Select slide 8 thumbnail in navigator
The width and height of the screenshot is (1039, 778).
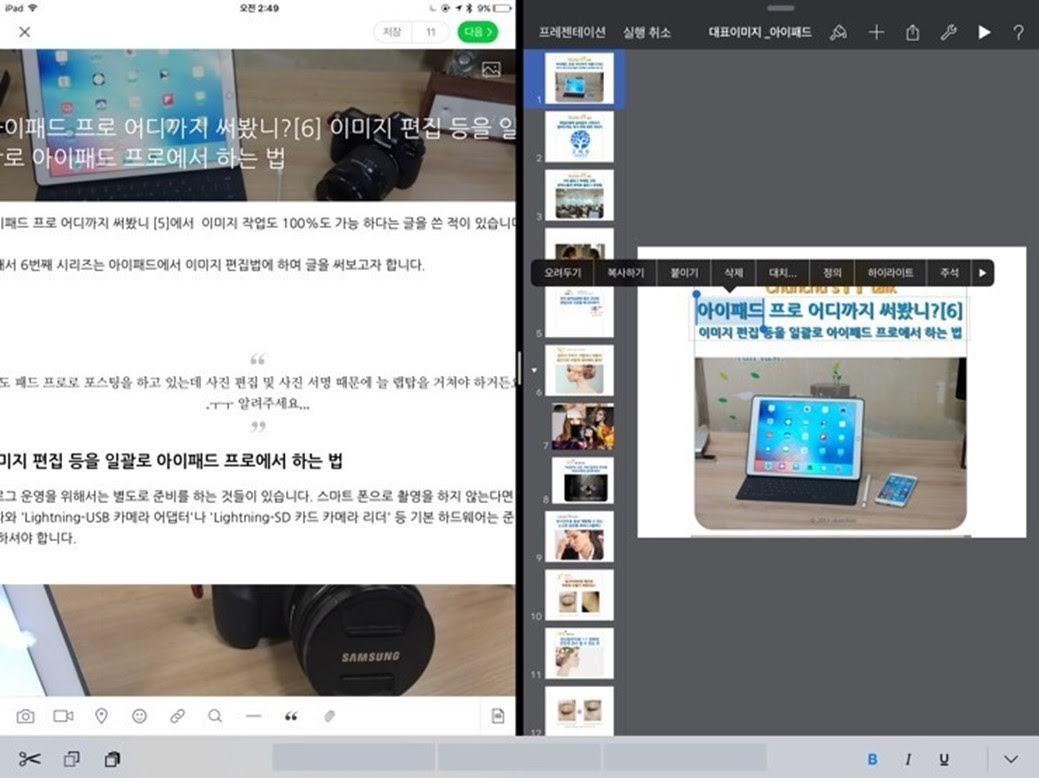tap(582, 480)
